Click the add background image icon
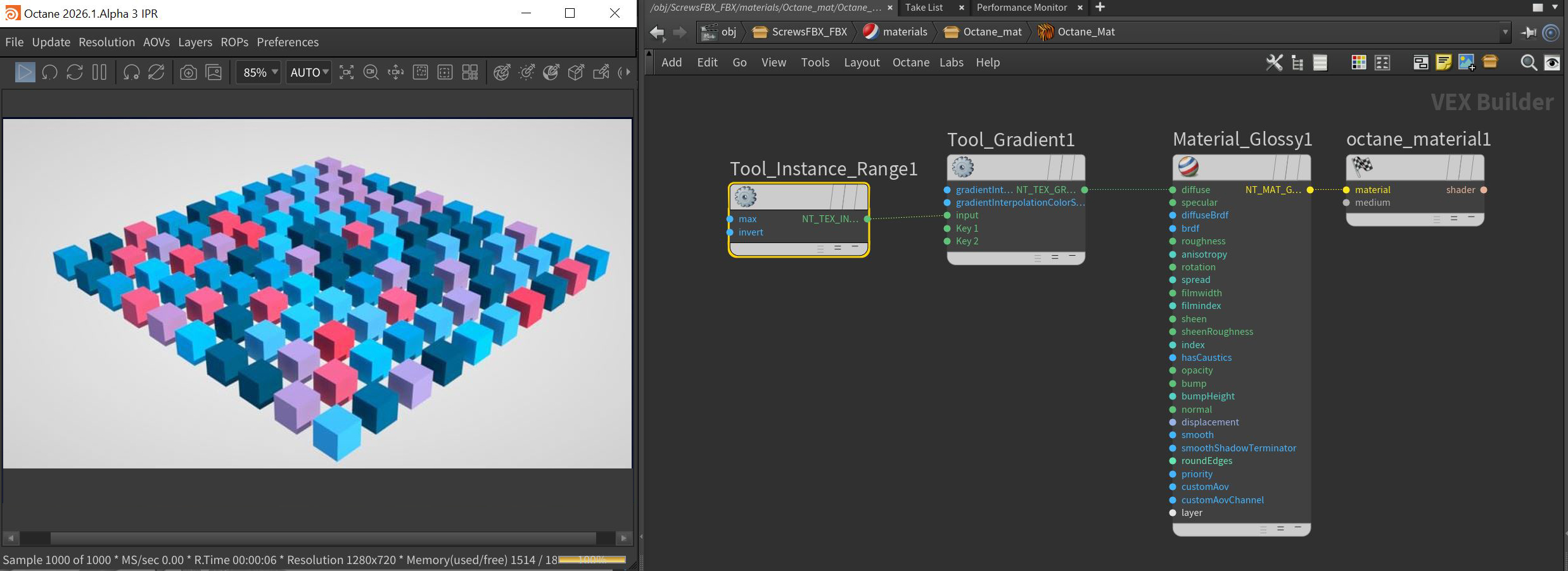Viewport: 1568px width, 571px height. (1467, 62)
